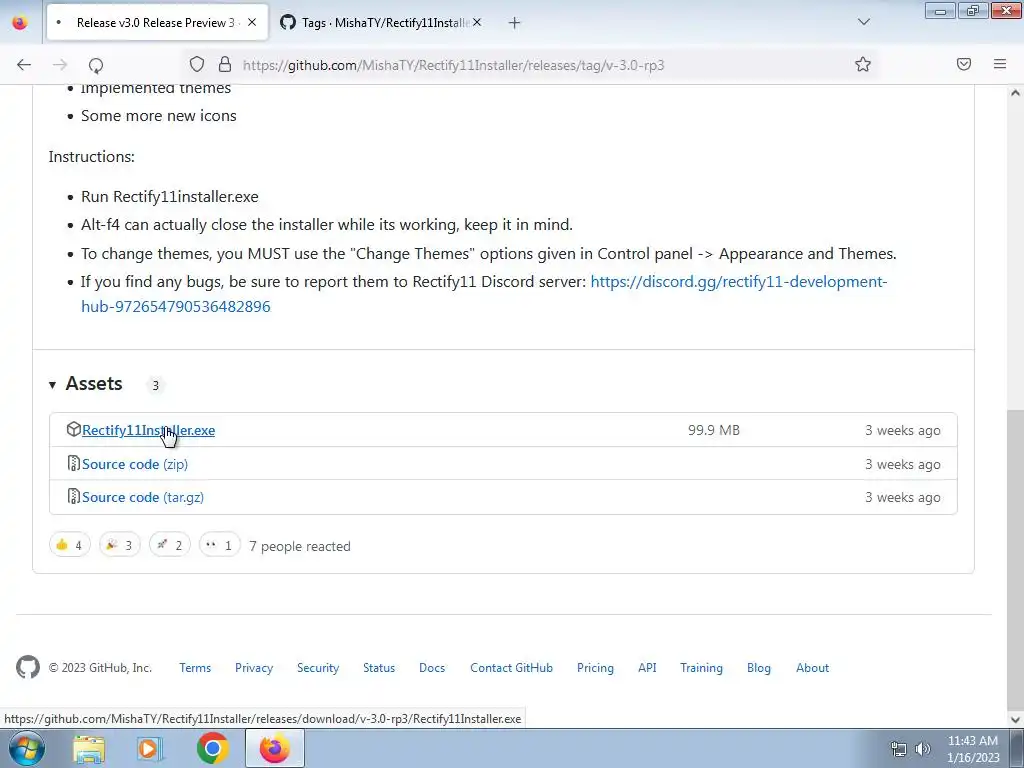React with thumbs up emoji
This screenshot has width=1024, height=768.
click(x=69, y=545)
